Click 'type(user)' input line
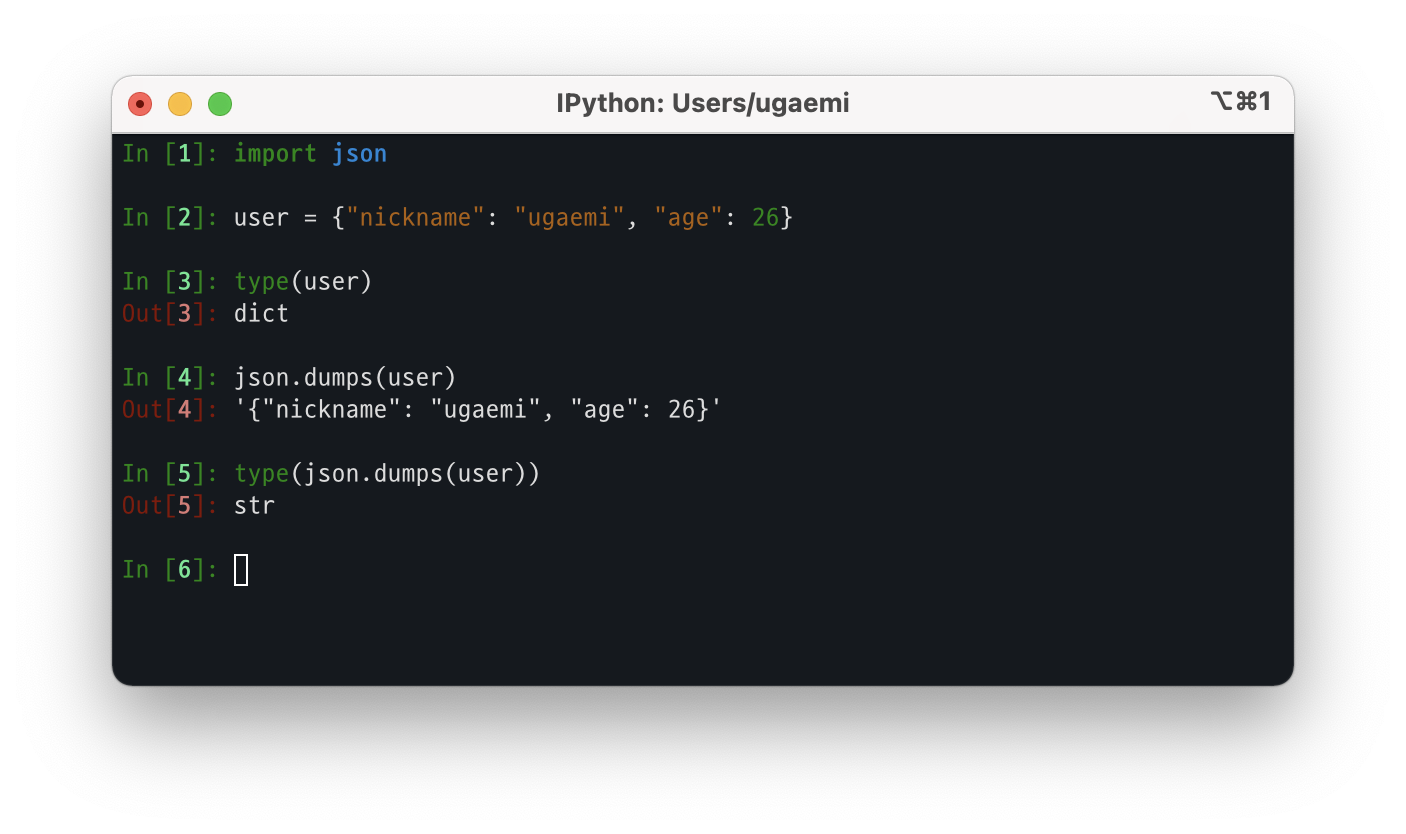This screenshot has height=834, width=1406. click(x=303, y=282)
